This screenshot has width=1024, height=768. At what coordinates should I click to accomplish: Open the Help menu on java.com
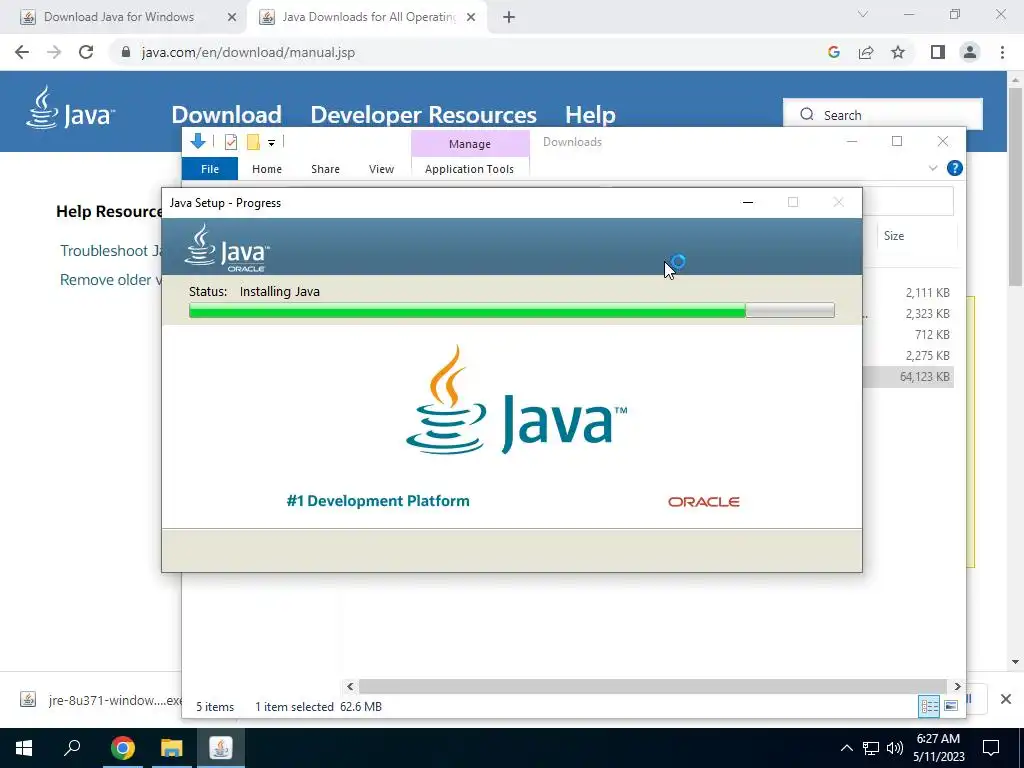click(x=590, y=114)
